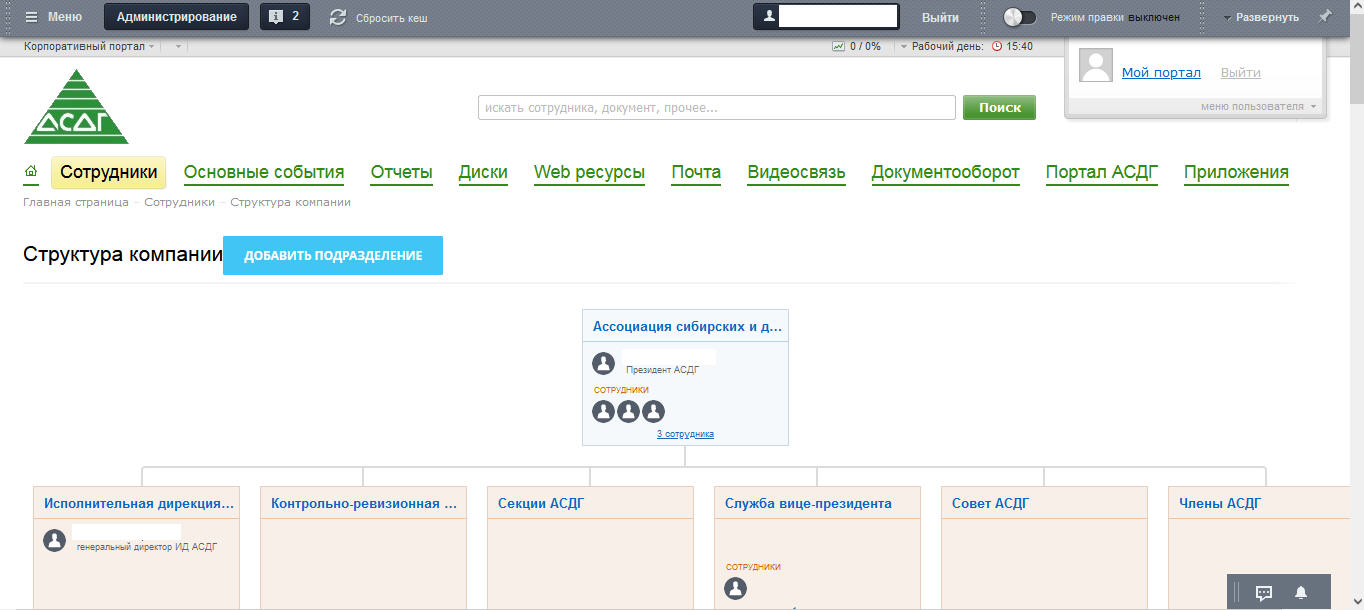The height and width of the screenshot is (610, 1364).
Task: Click the clock icon at 15:40
Action: pyautogui.click(x=997, y=46)
